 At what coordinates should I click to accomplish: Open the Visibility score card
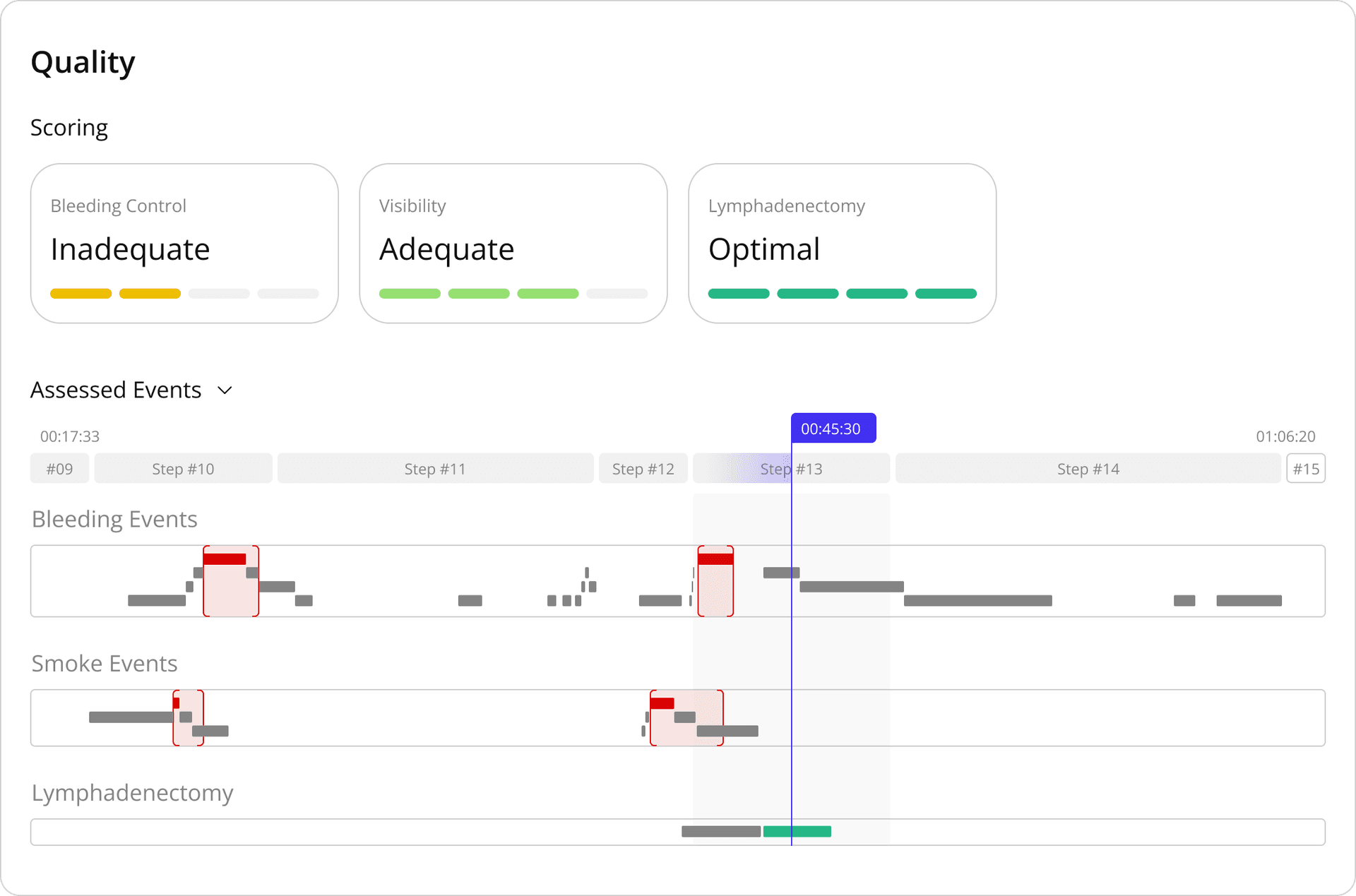(513, 243)
